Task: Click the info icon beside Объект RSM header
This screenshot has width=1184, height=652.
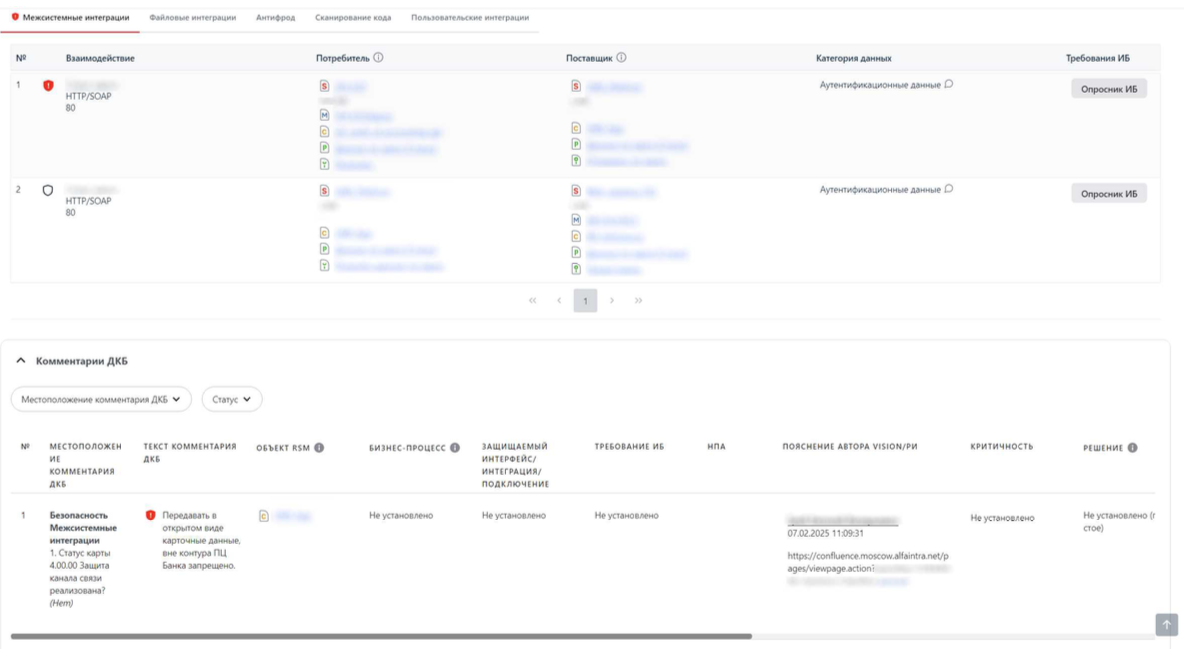Action: pos(319,448)
